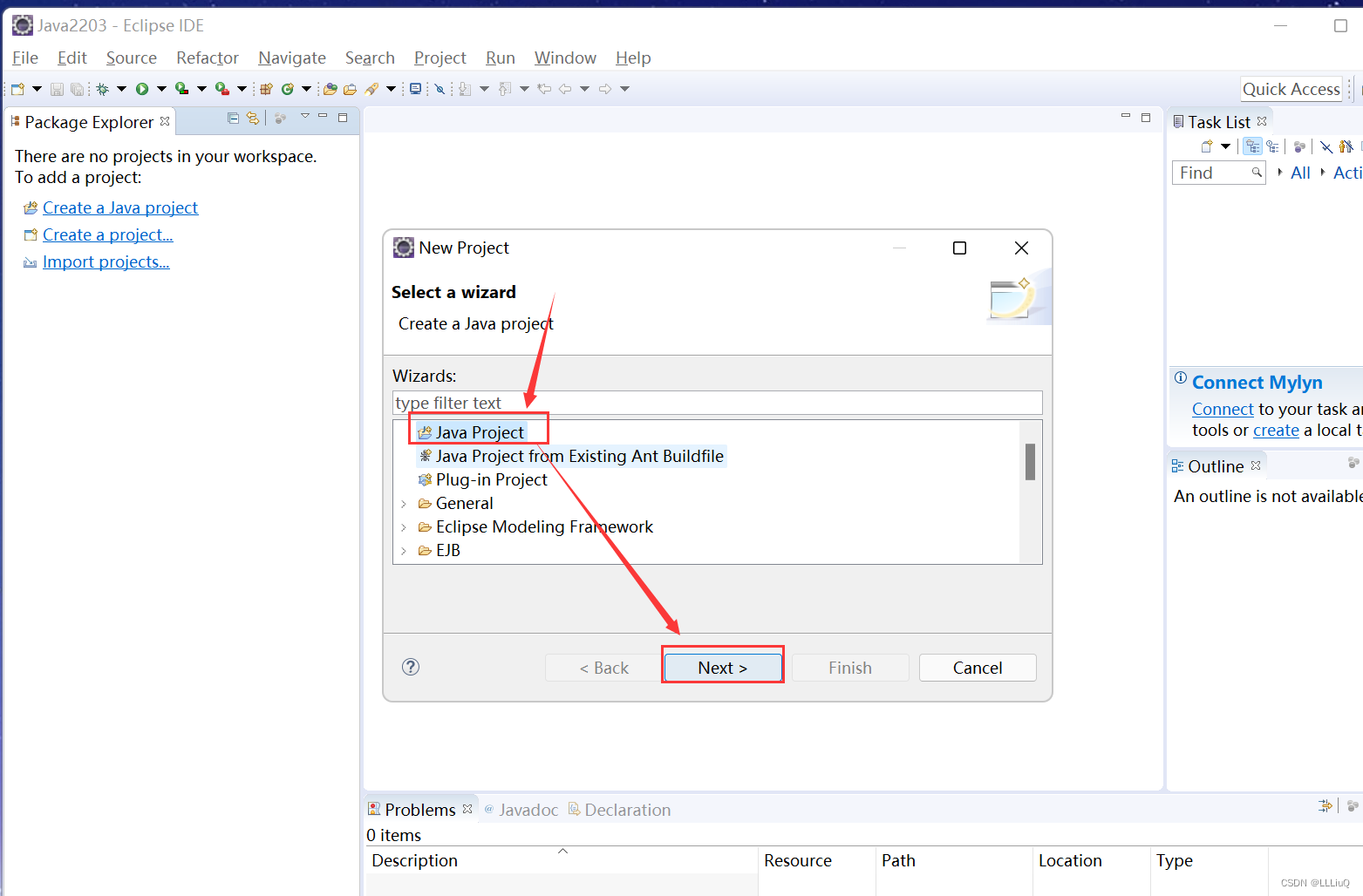The image size is (1363, 896).
Task: Click the Previous Annotation toolbar icon
Action: pyautogui.click(x=505, y=89)
